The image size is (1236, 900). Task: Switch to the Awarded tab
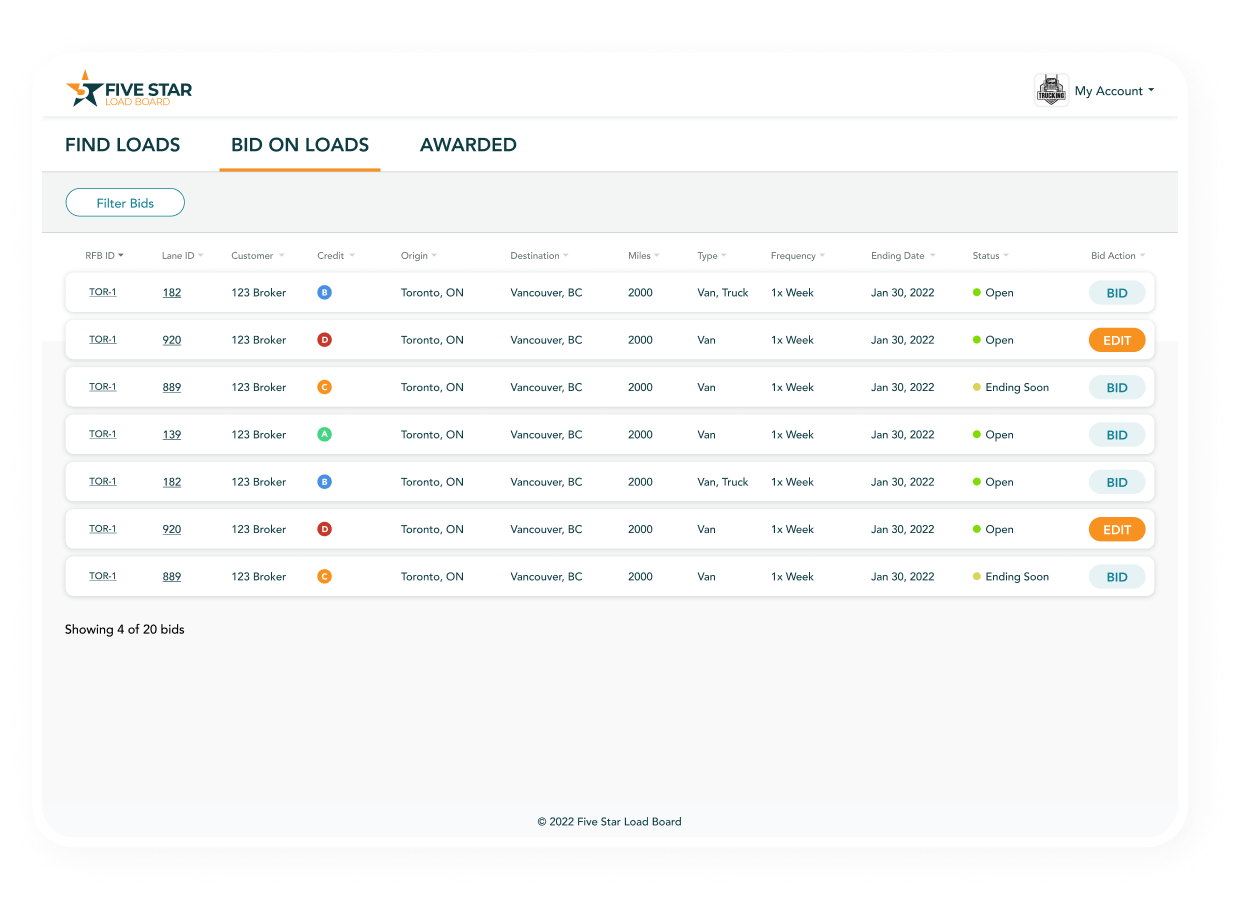[x=468, y=145]
